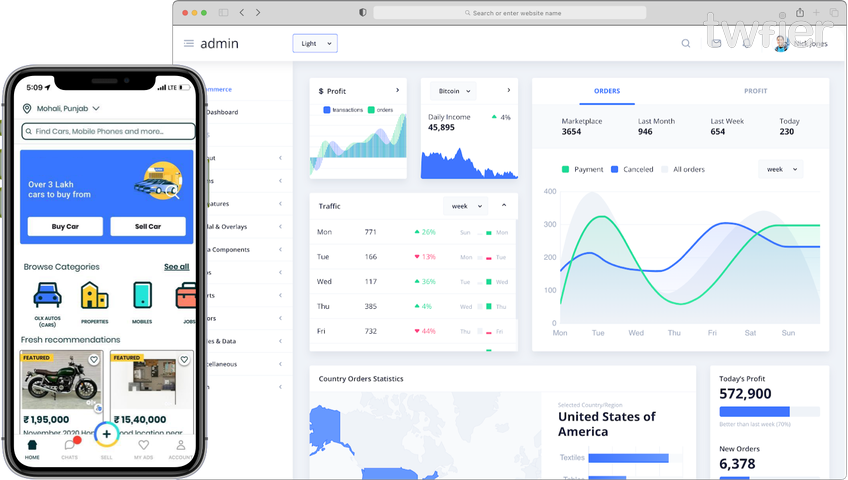
Task: Choose the Properties category icon
Action: [x=94, y=296]
